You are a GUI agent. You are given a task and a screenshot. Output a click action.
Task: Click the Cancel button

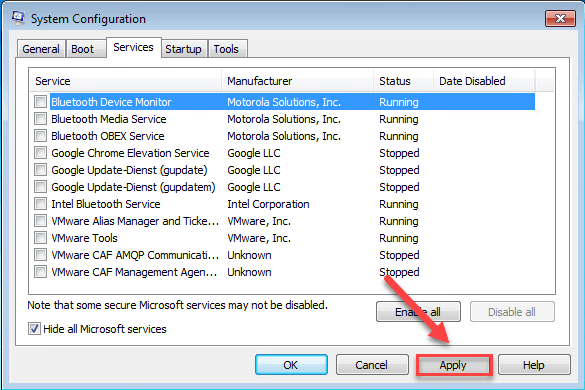point(372,365)
